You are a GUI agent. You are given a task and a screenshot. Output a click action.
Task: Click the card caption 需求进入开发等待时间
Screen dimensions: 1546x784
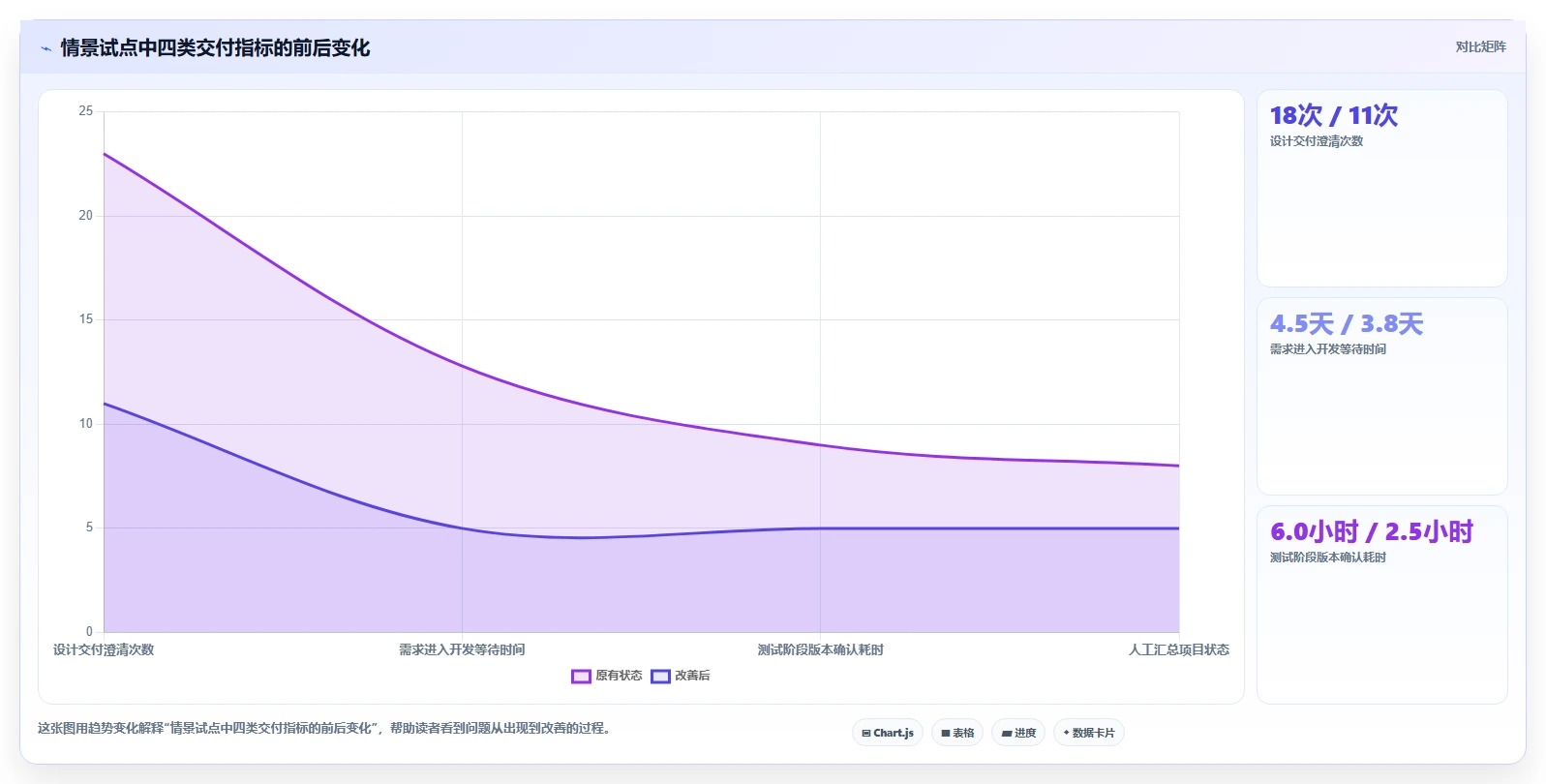pos(1328,349)
